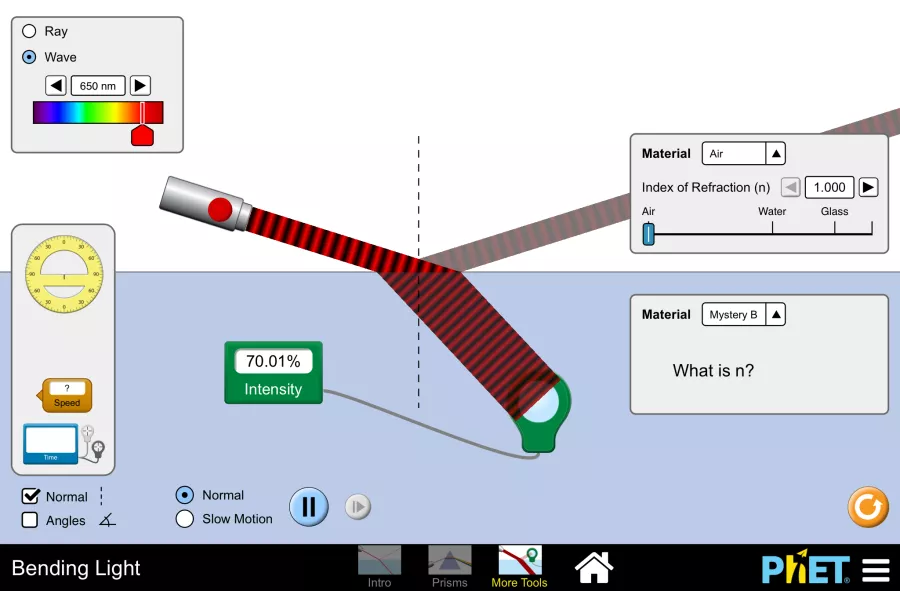Click the Bending Light title

[x=76, y=568]
